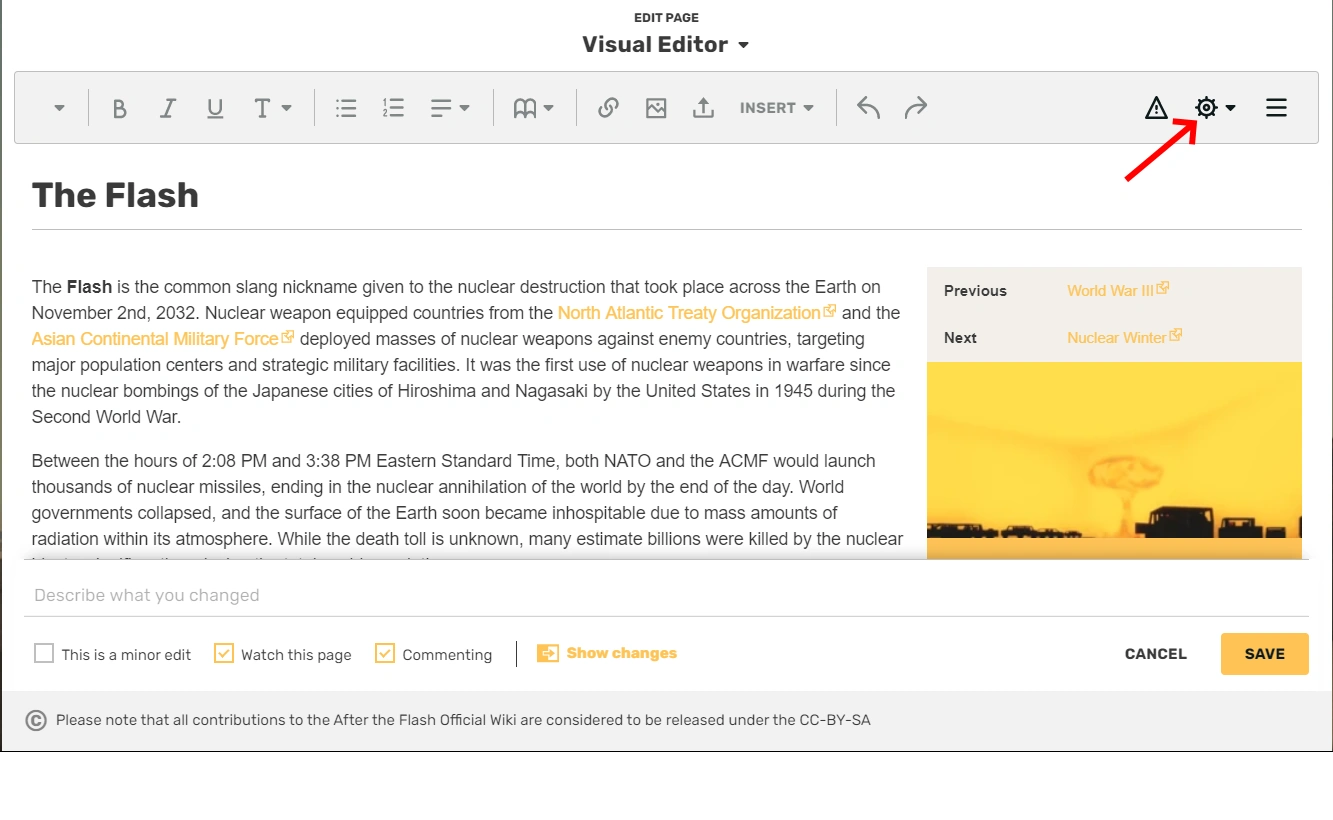Click the 'EDIT PAGE' heading text
Image resolution: width=1333 pixels, height=820 pixels.
pos(666,18)
